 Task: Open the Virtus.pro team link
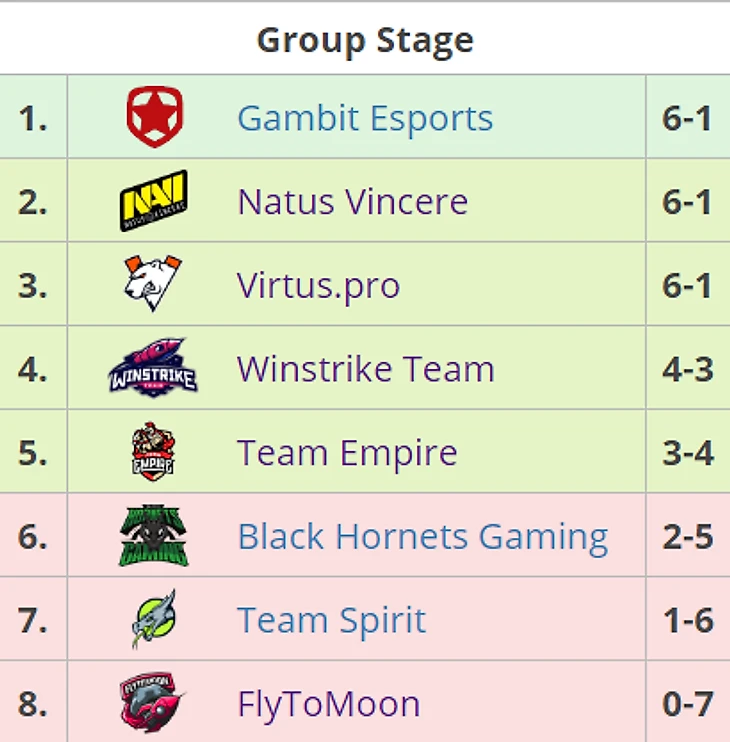318,286
